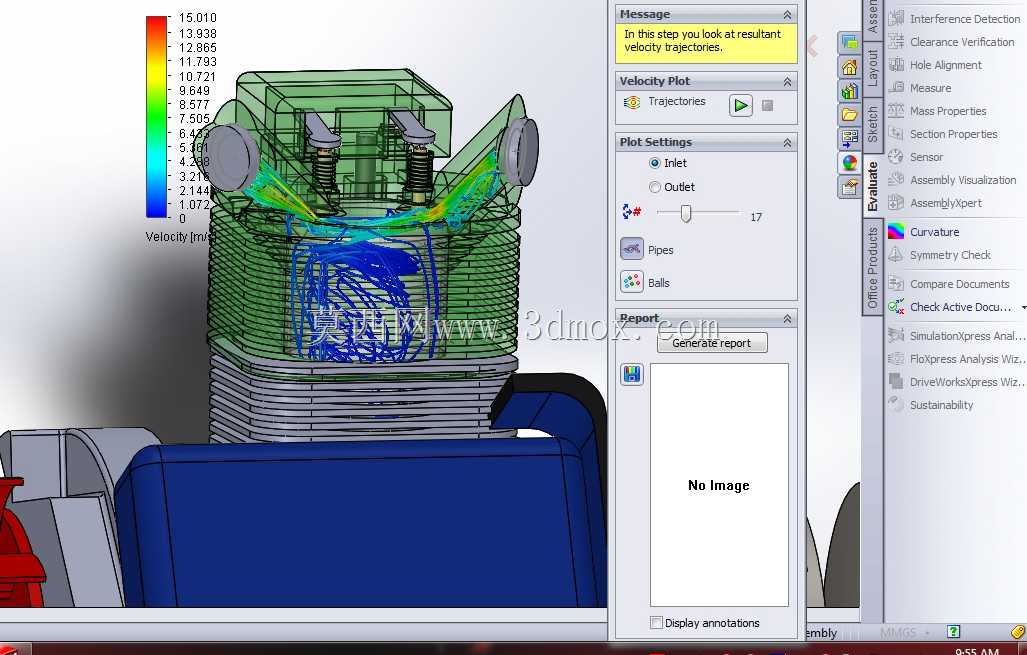Open the home task pane tab
Screen dimensions: 1027x655
[x=850, y=67]
